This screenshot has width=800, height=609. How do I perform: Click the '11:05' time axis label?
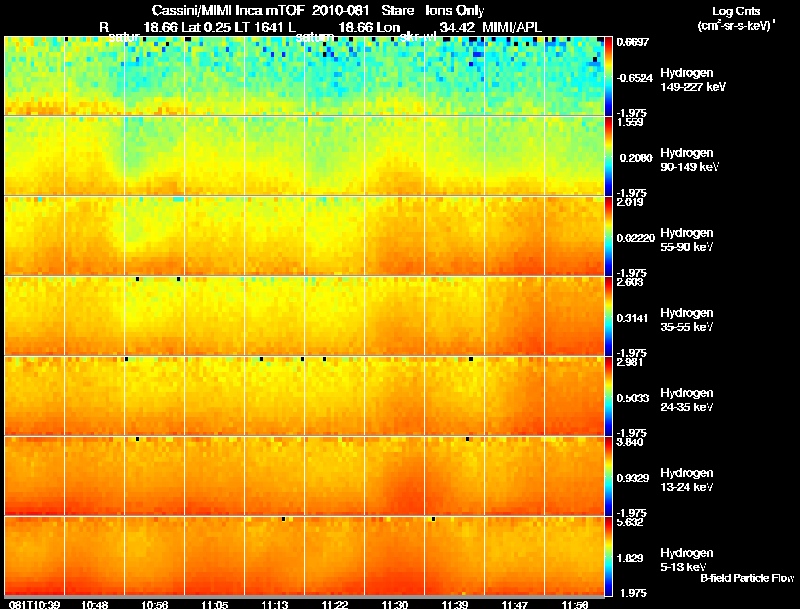click(215, 604)
